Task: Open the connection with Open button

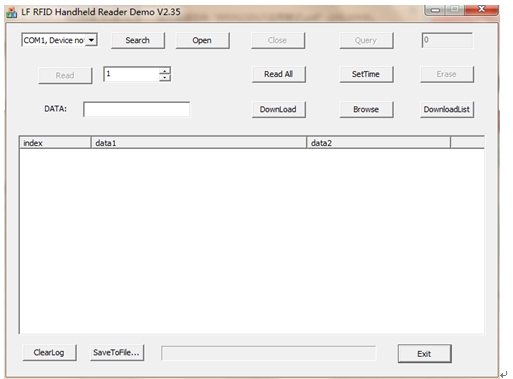Action: [202, 40]
